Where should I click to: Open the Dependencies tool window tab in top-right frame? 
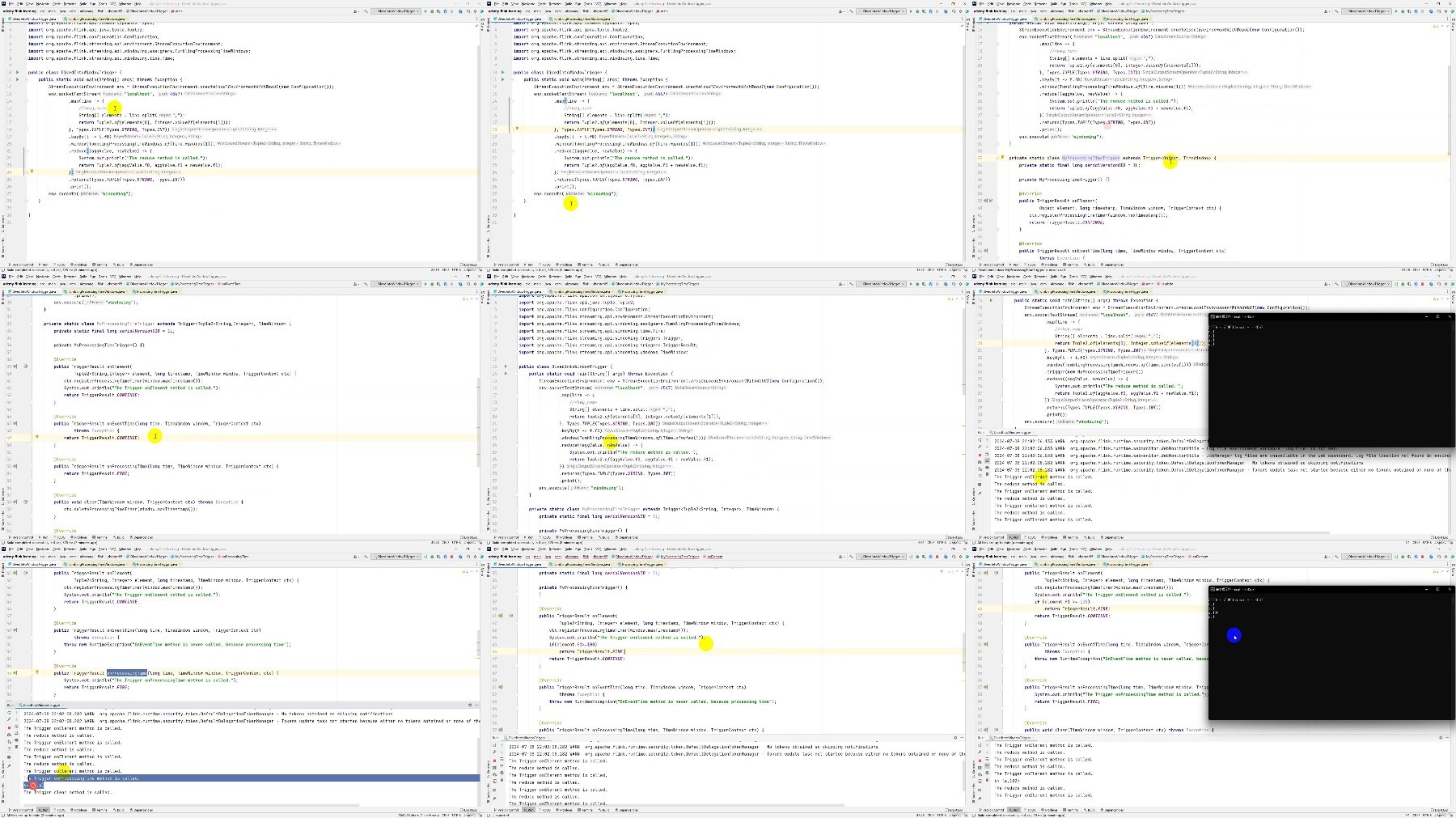coord(1112,265)
